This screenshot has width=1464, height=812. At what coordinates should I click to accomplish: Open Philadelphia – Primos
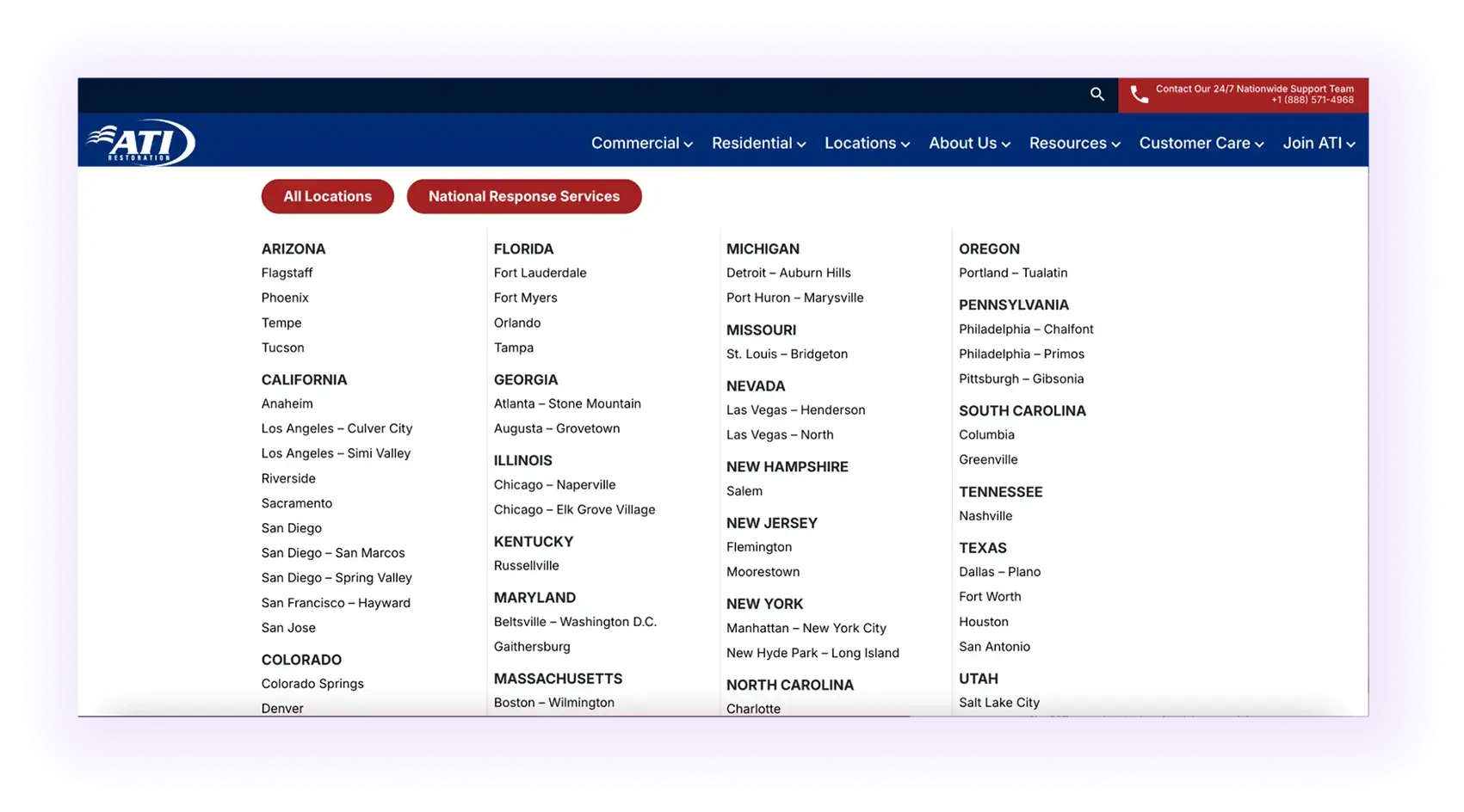pyautogui.click(x=1022, y=354)
